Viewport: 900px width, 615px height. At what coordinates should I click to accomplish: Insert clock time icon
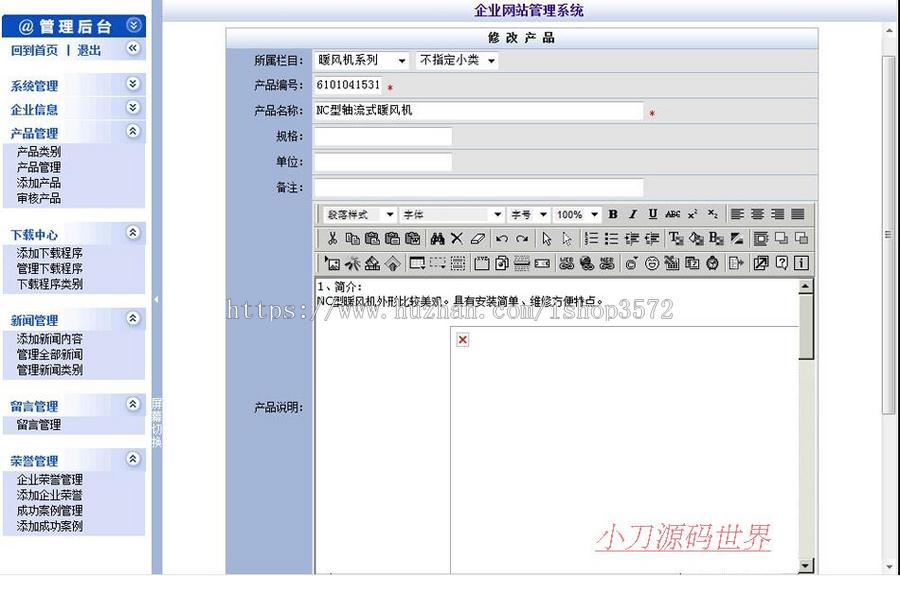tap(712, 263)
